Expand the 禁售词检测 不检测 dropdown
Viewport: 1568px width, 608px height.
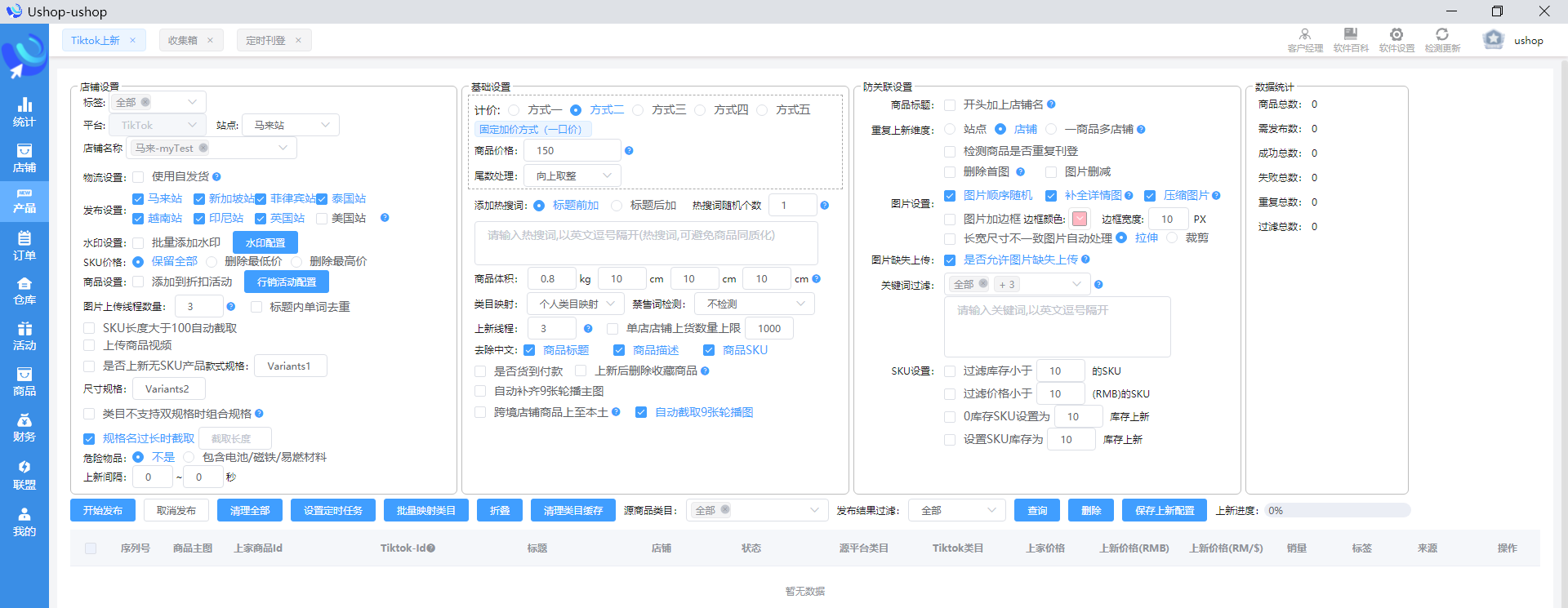(755, 304)
